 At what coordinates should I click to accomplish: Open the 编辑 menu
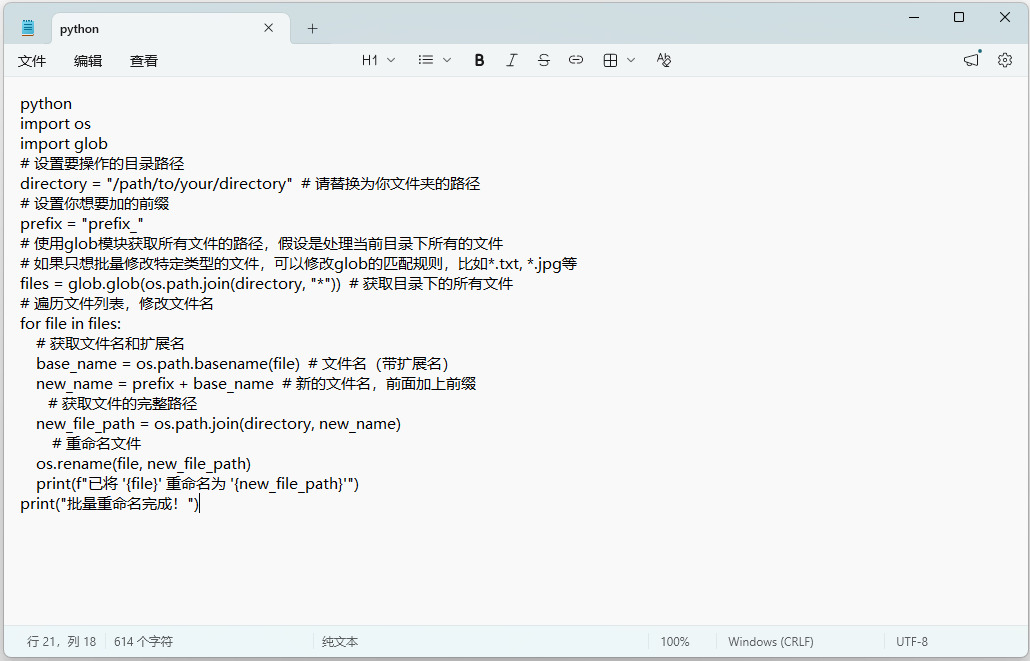88,61
